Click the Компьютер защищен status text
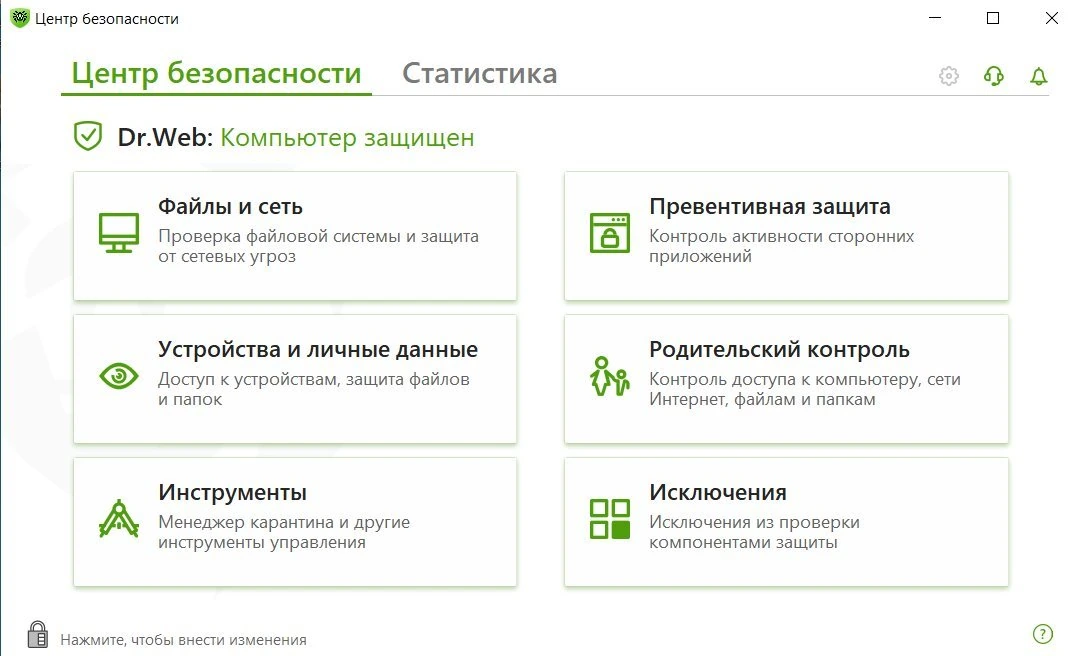 tap(347, 137)
